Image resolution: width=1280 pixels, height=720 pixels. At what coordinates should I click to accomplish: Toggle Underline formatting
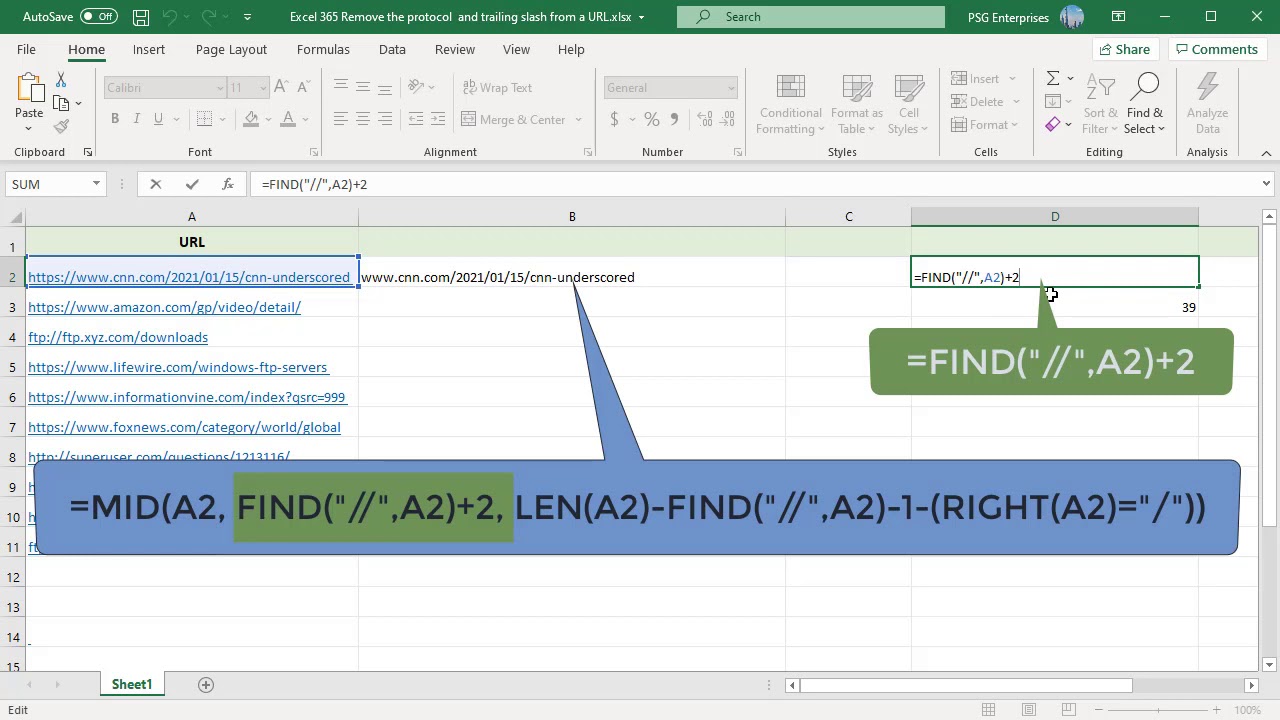[158, 119]
